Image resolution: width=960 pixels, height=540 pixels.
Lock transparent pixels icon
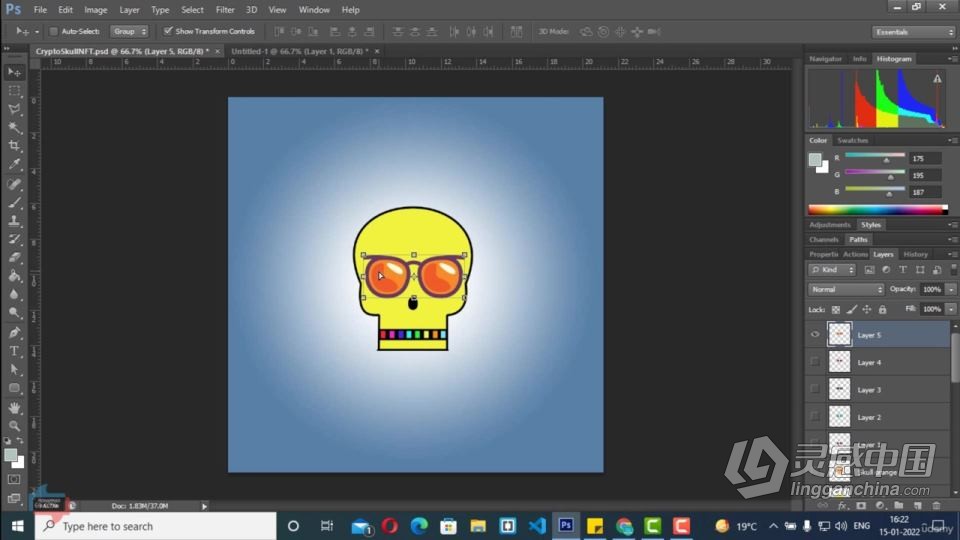(836, 310)
